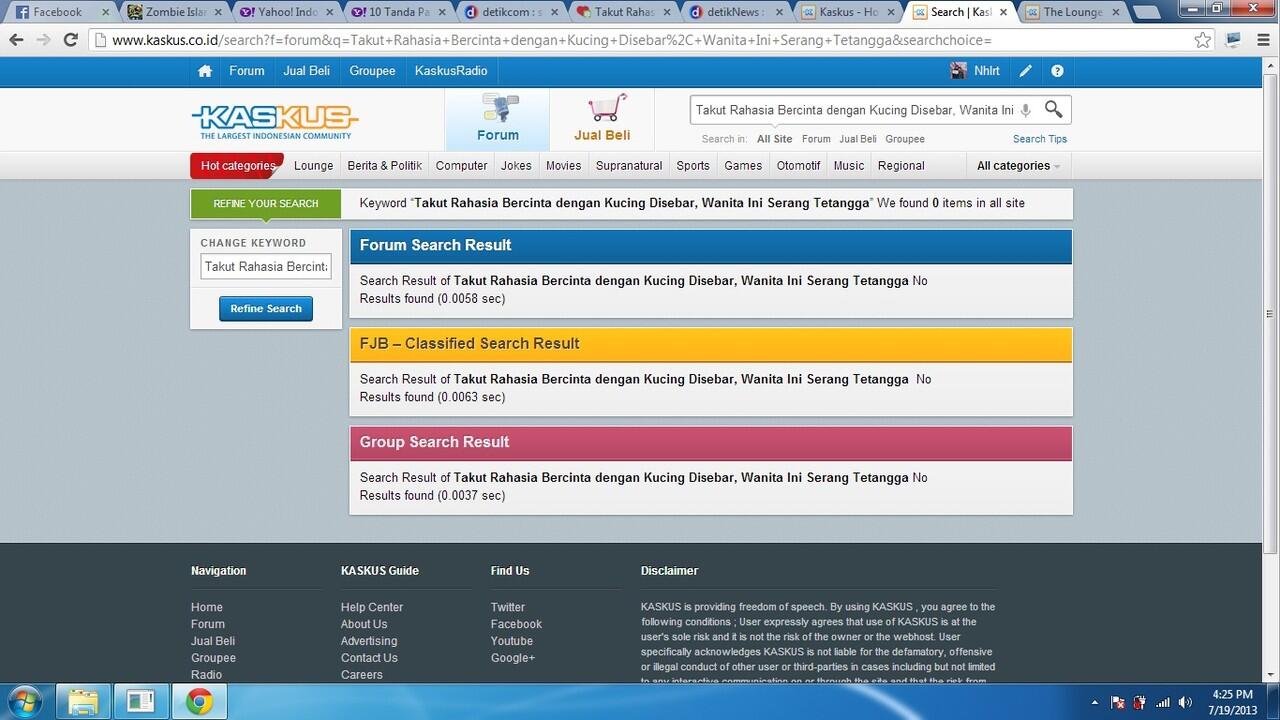Click the browser forward arrow

pyautogui.click(x=43, y=40)
